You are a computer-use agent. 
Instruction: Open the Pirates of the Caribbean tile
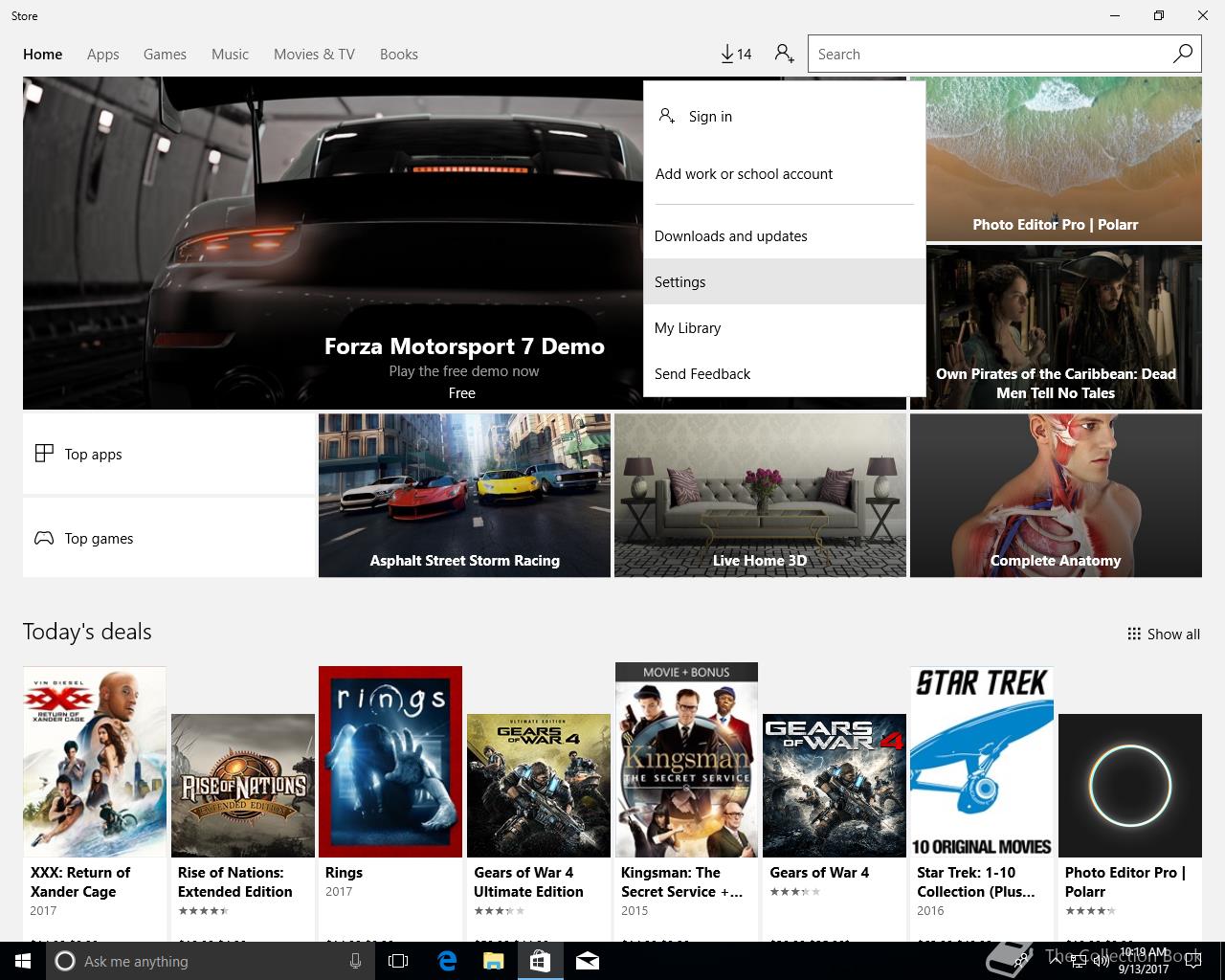click(1056, 327)
